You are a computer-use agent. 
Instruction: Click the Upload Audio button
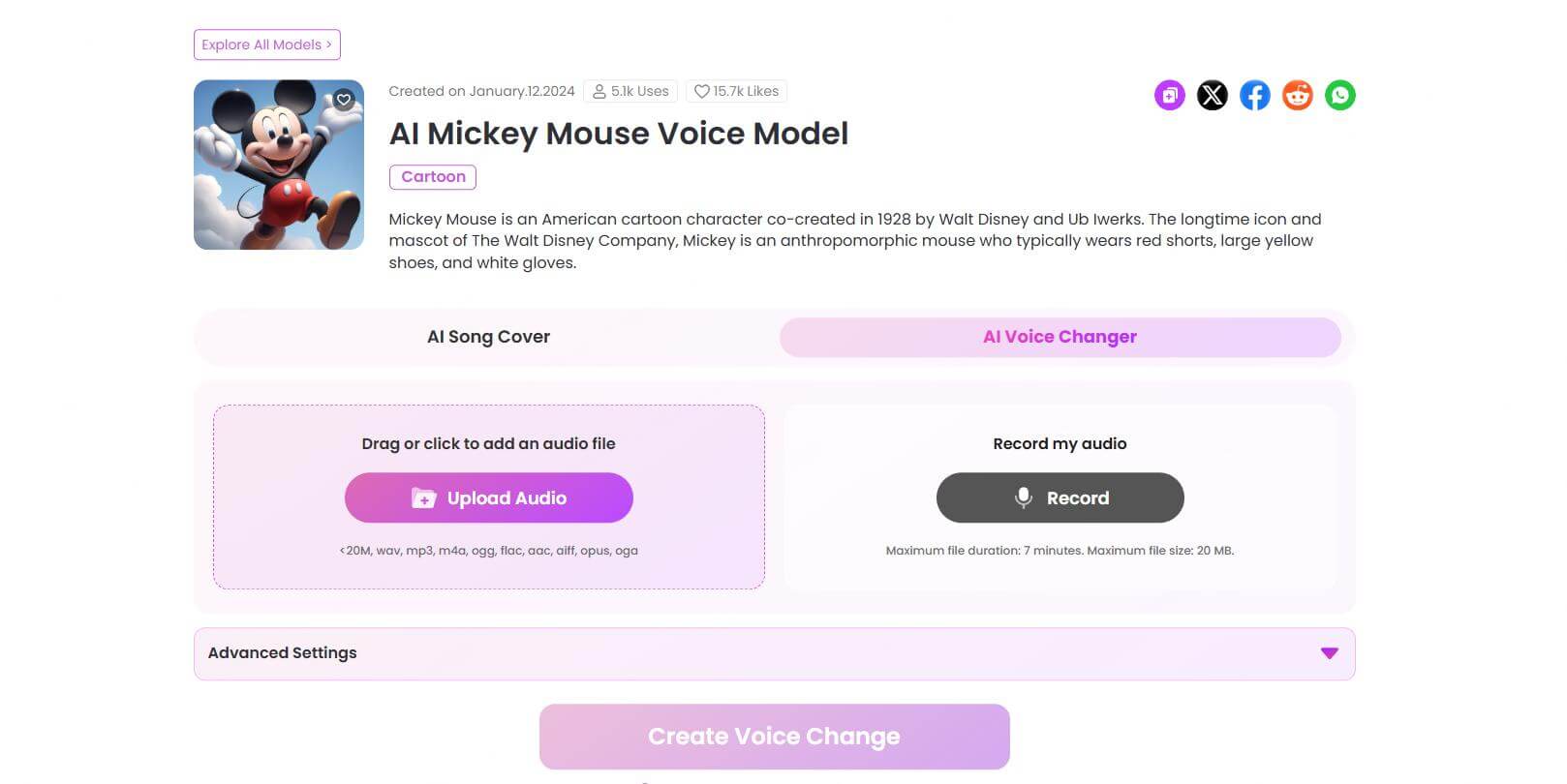pyautogui.click(x=488, y=498)
